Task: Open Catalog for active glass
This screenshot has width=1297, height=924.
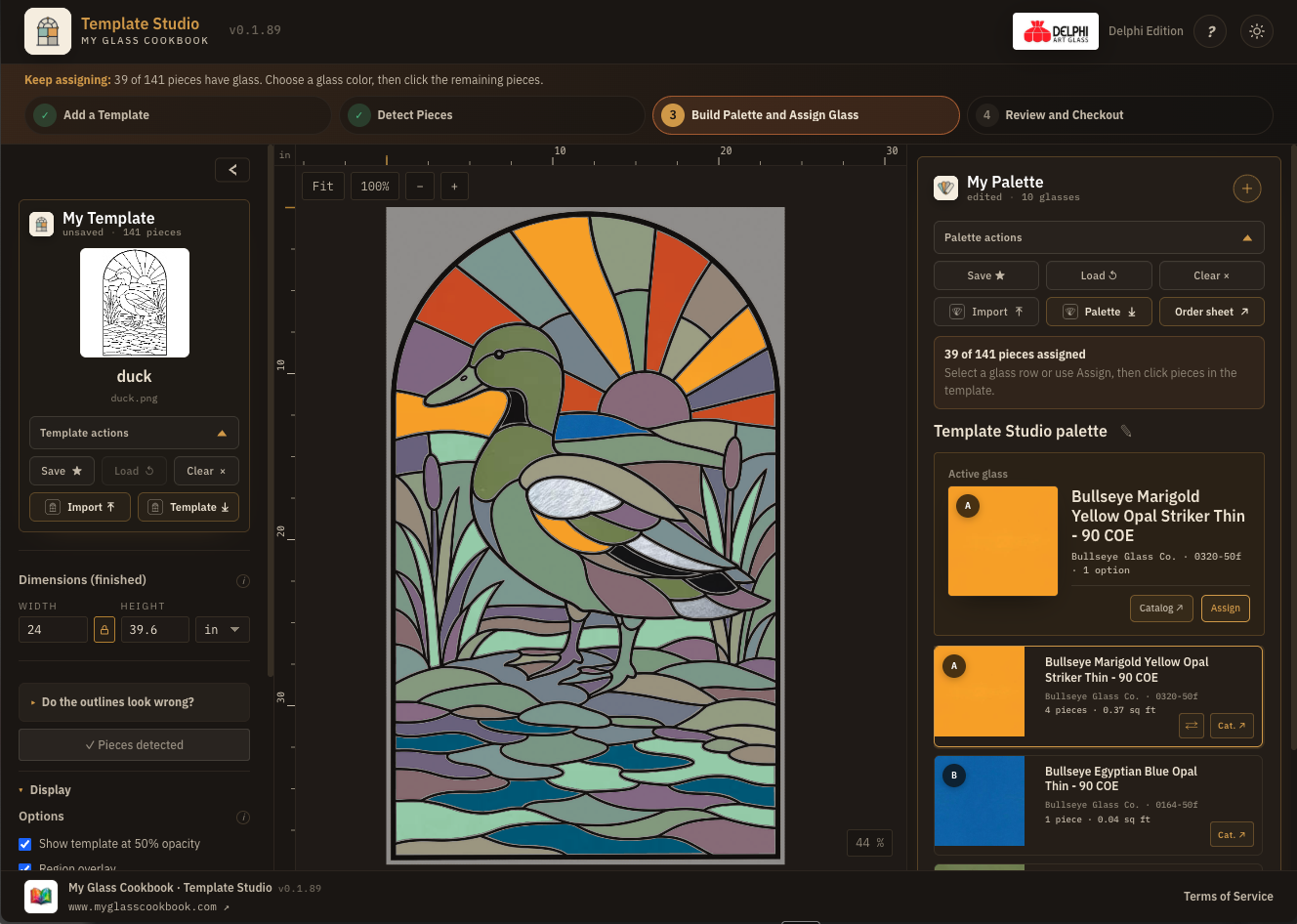Action: pyautogui.click(x=1161, y=609)
